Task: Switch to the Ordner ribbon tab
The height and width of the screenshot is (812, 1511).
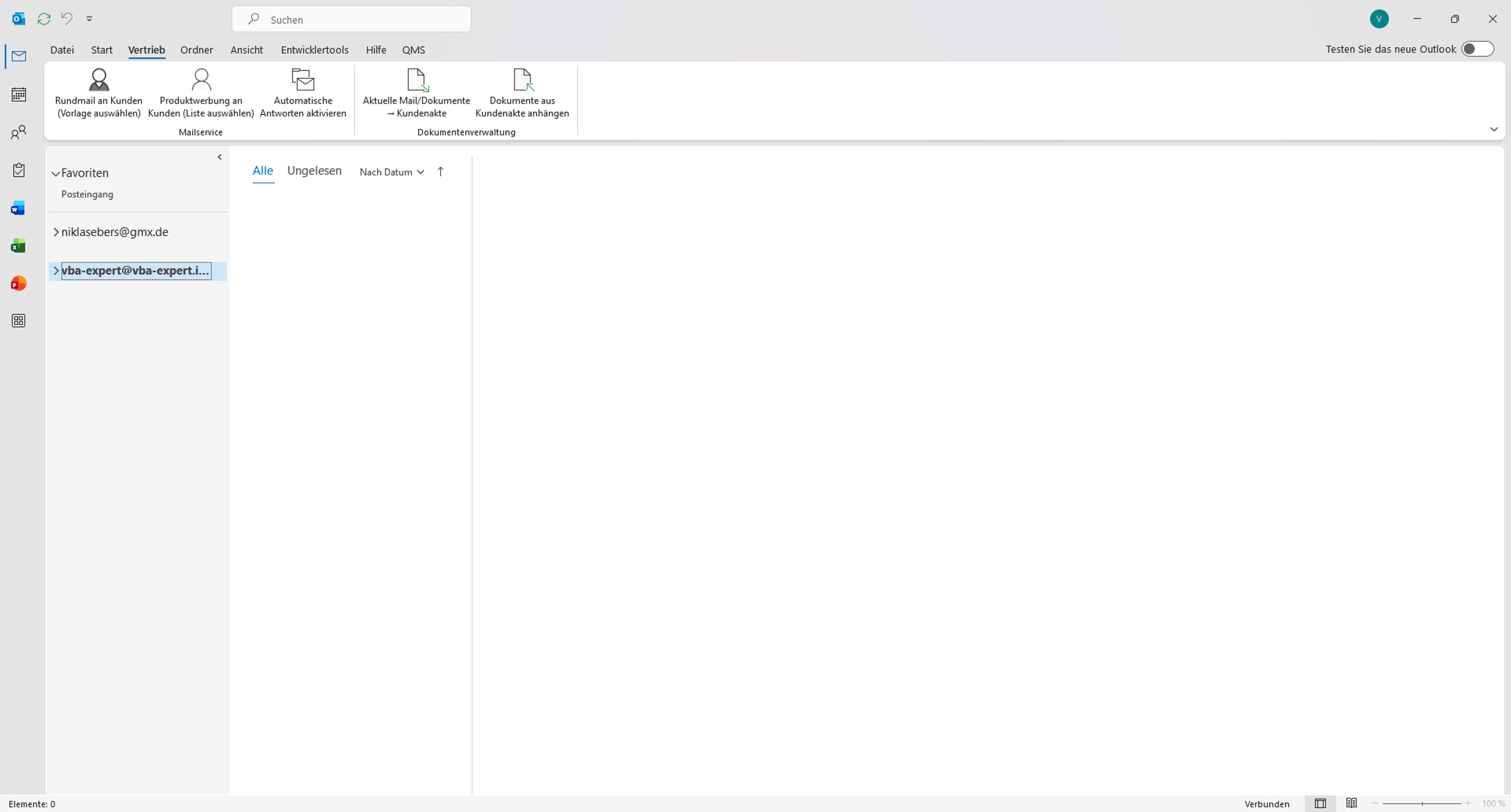Action: click(197, 50)
